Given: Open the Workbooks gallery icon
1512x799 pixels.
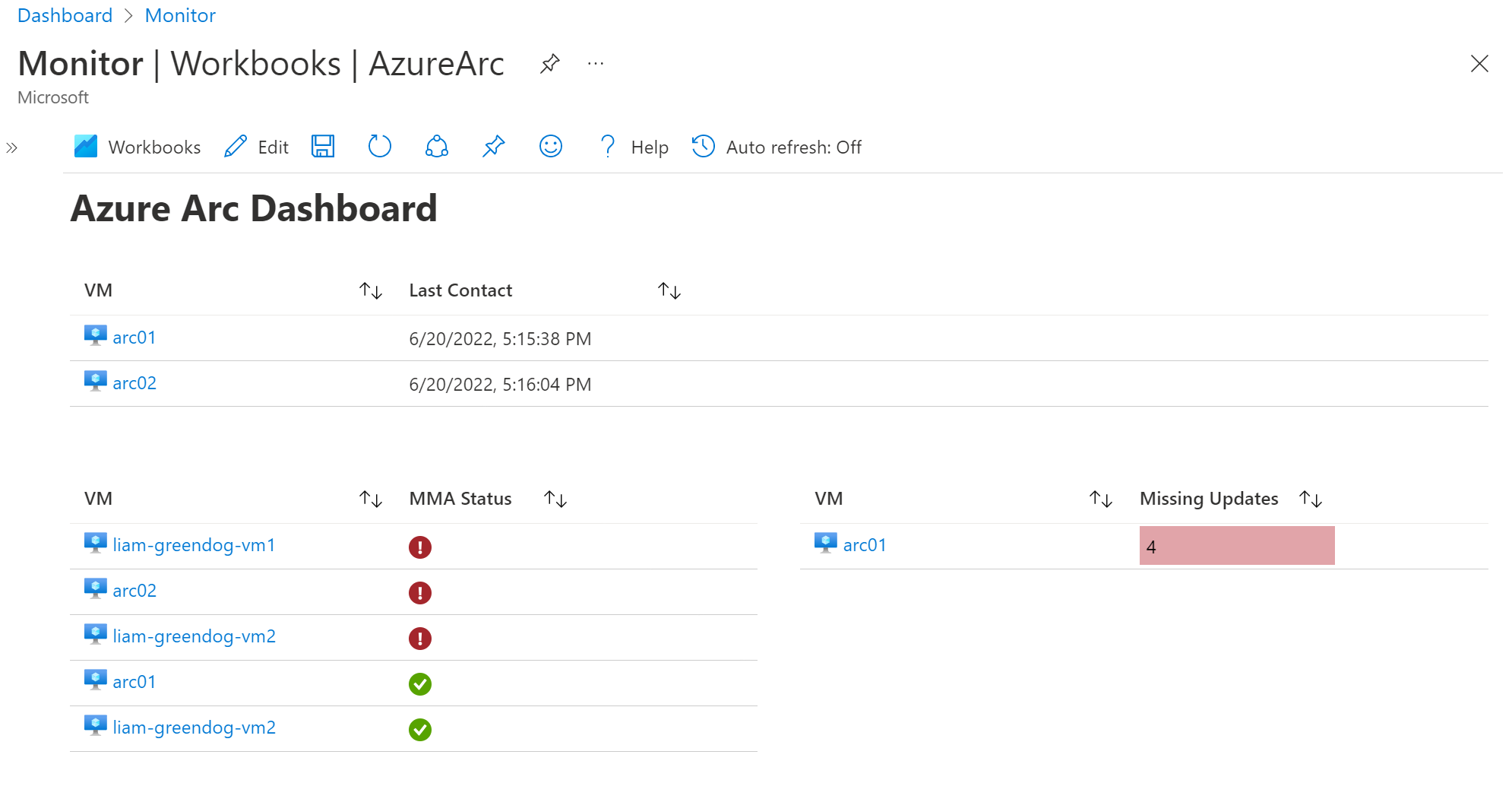Looking at the screenshot, I should click(x=86, y=146).
